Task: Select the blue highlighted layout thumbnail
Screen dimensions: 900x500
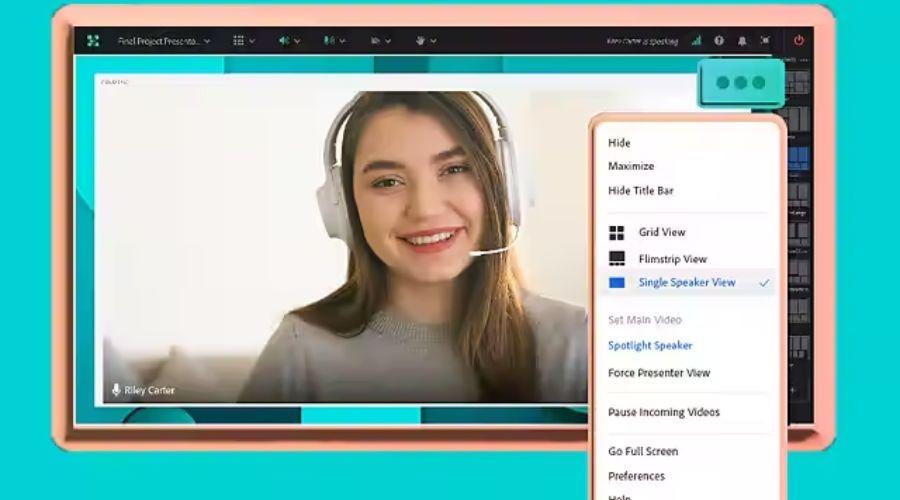Action: [x=798, y=158]
